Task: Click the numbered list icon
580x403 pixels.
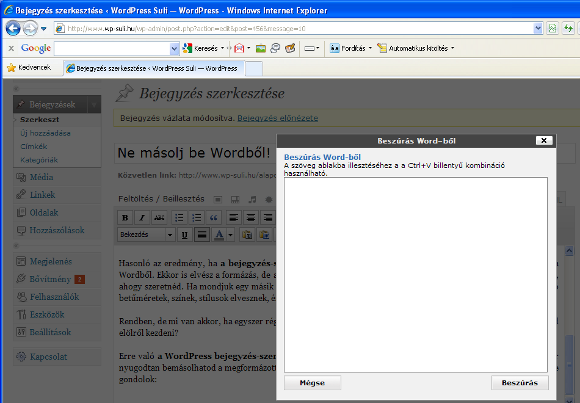Action: 196,218
